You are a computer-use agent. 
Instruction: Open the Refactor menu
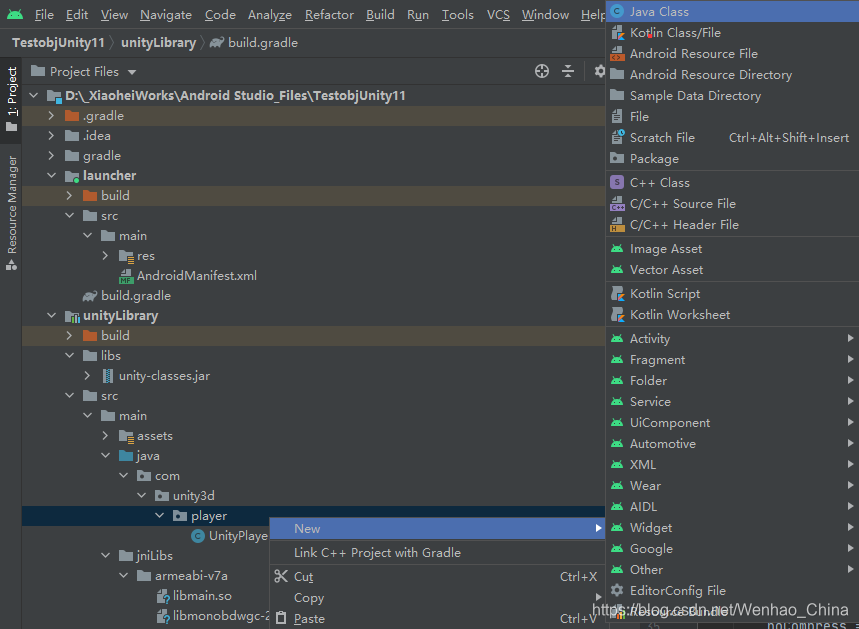(x=329, y=15)
